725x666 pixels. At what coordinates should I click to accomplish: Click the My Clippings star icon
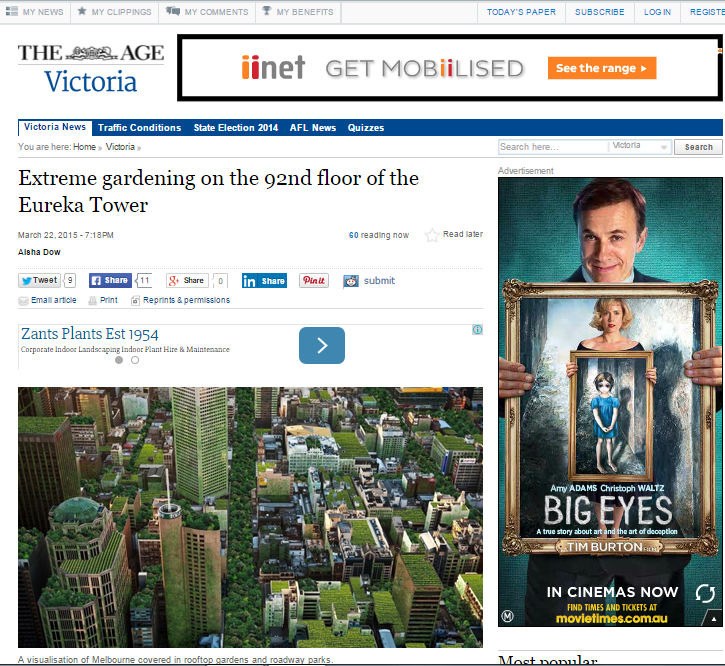click(82, 11)
